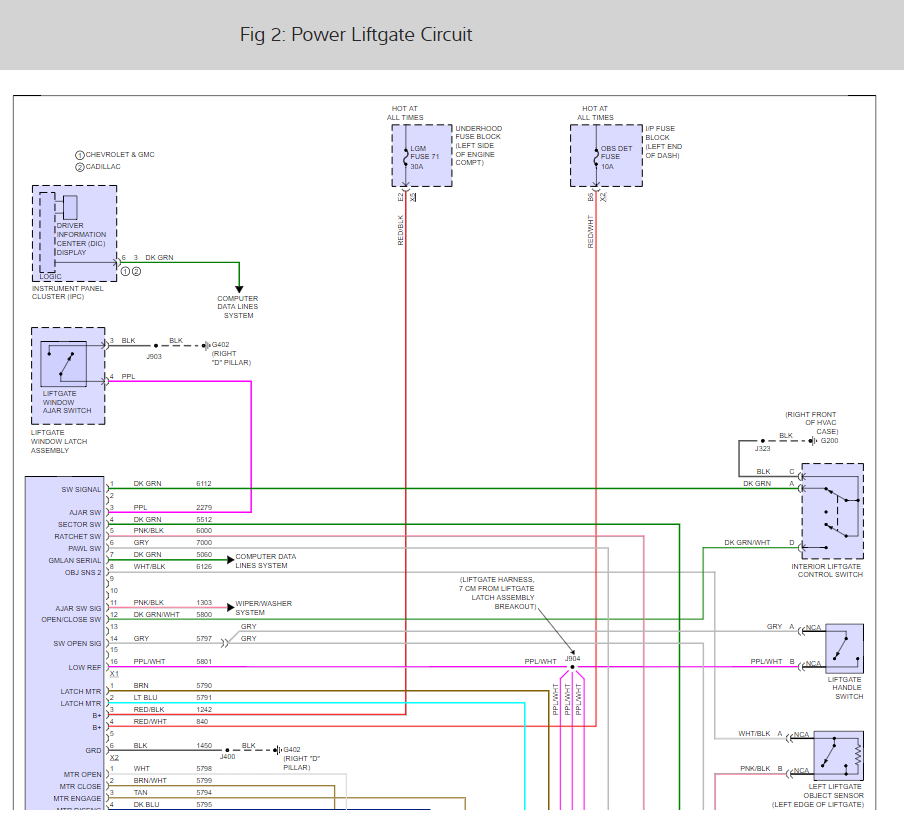
Task: Select the Liftgate Handle Switch symbol
Action: pos(845,648)
